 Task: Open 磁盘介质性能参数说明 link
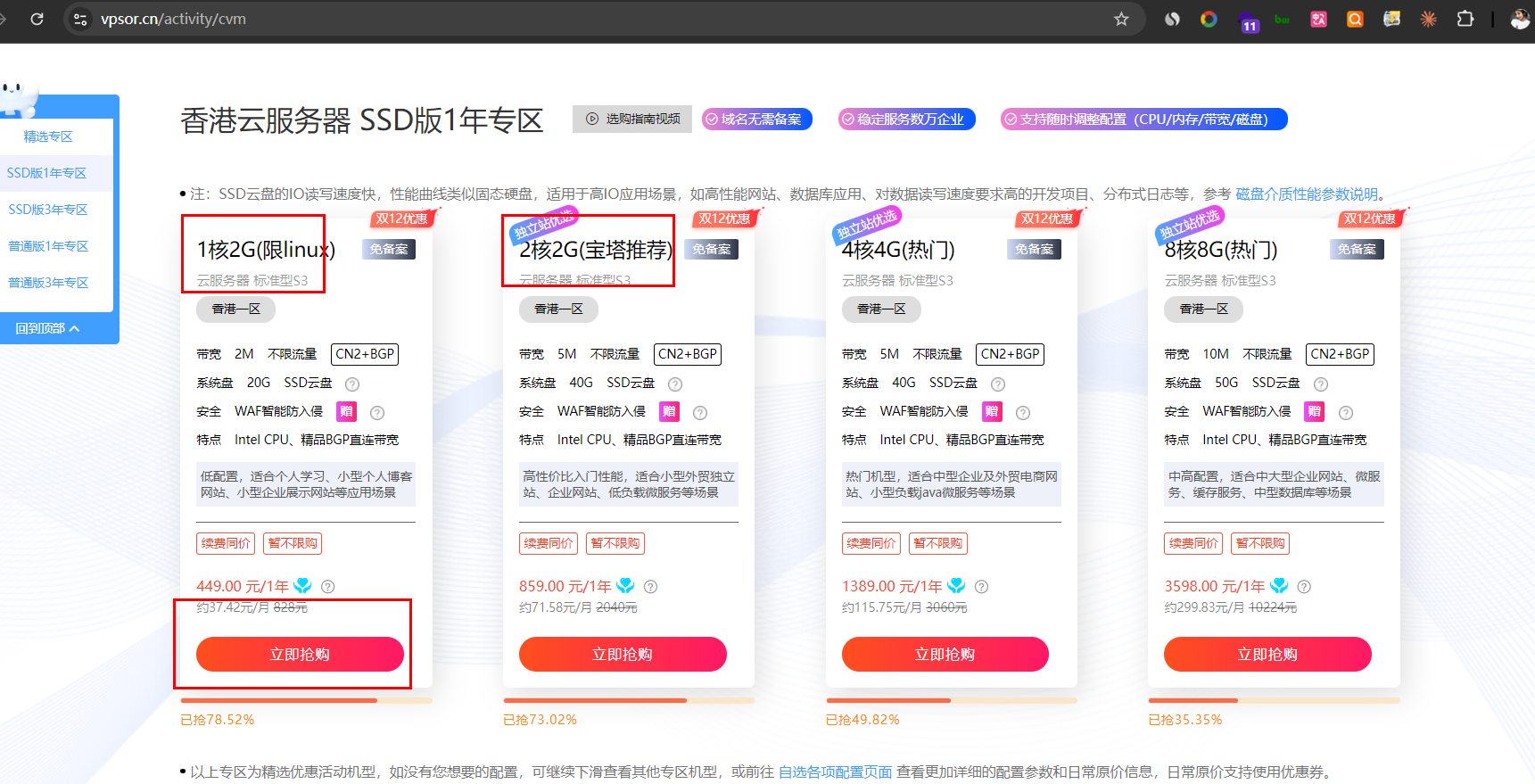coord(1307,194)
